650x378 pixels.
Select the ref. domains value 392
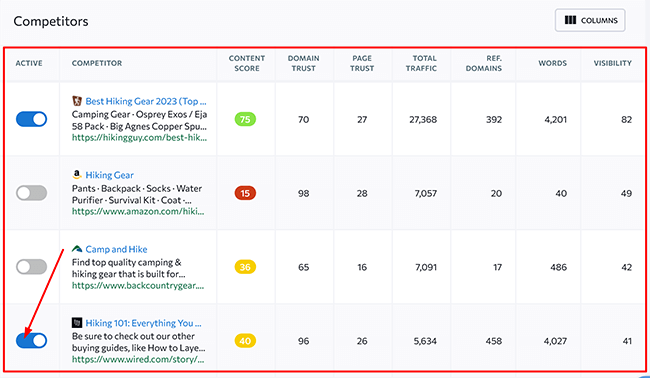click(x=494, y=119)
